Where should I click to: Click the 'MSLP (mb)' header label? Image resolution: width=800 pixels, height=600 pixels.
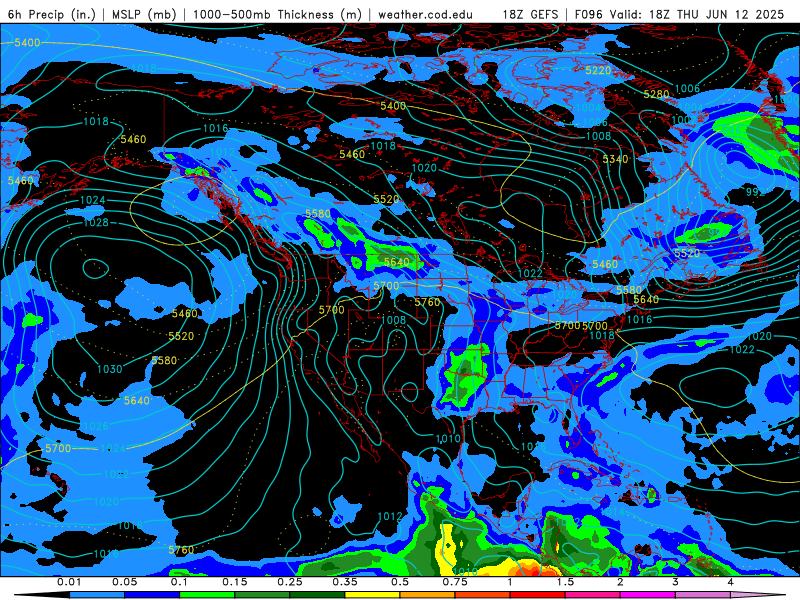pyautogui.click(x=144, y=14)
